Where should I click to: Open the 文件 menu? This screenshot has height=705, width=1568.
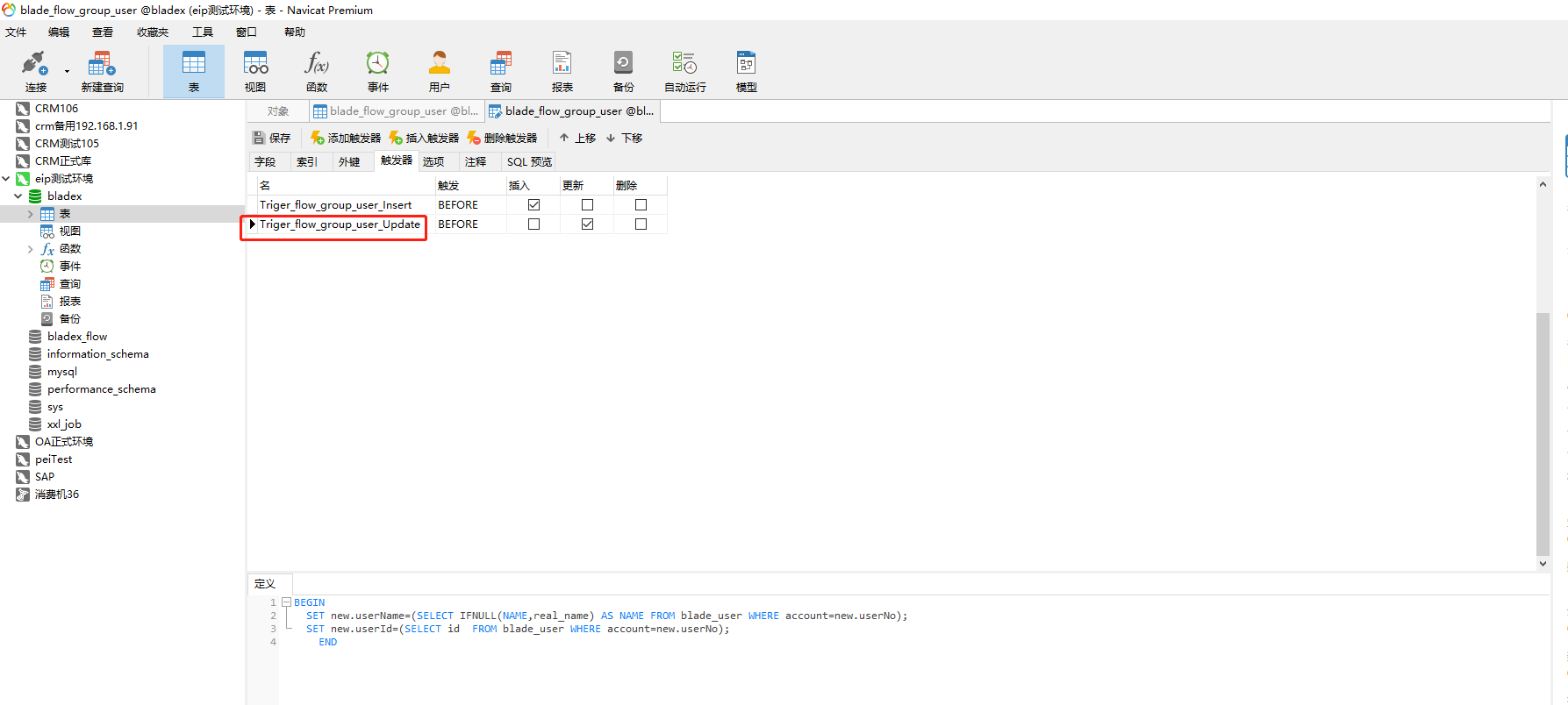coord(16,32)
